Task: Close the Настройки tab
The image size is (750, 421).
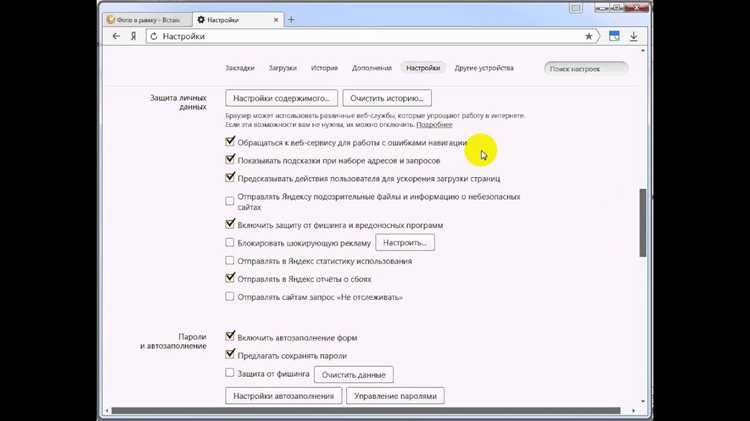Action: [x=276, y=20]
